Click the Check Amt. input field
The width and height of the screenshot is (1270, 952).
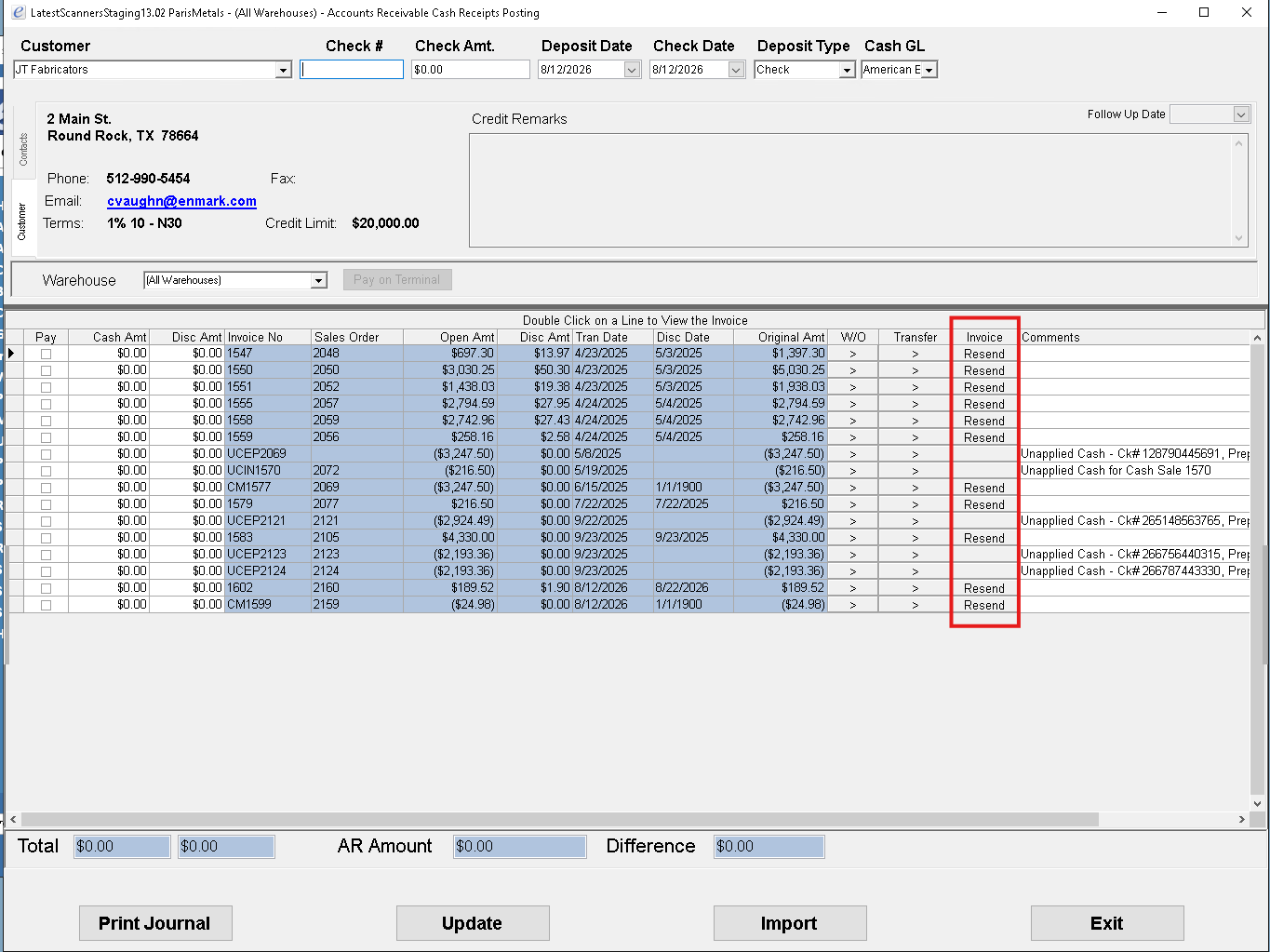471,70
